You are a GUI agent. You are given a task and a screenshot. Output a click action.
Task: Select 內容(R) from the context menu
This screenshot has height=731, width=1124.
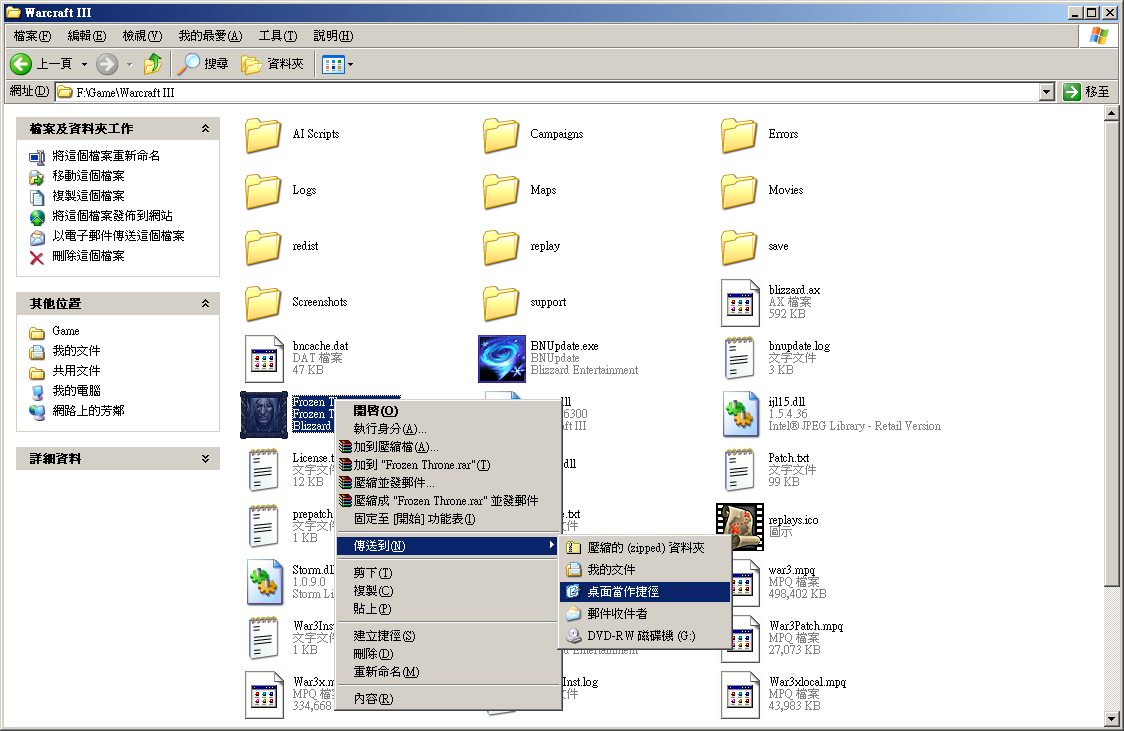point(373,699)
